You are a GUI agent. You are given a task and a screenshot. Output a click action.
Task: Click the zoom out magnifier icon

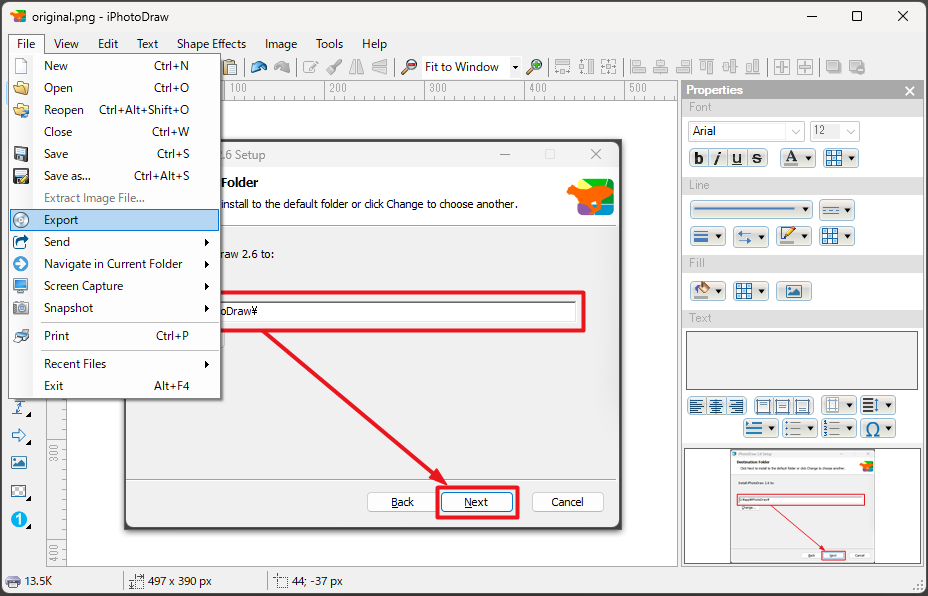(x=409, y=67)
